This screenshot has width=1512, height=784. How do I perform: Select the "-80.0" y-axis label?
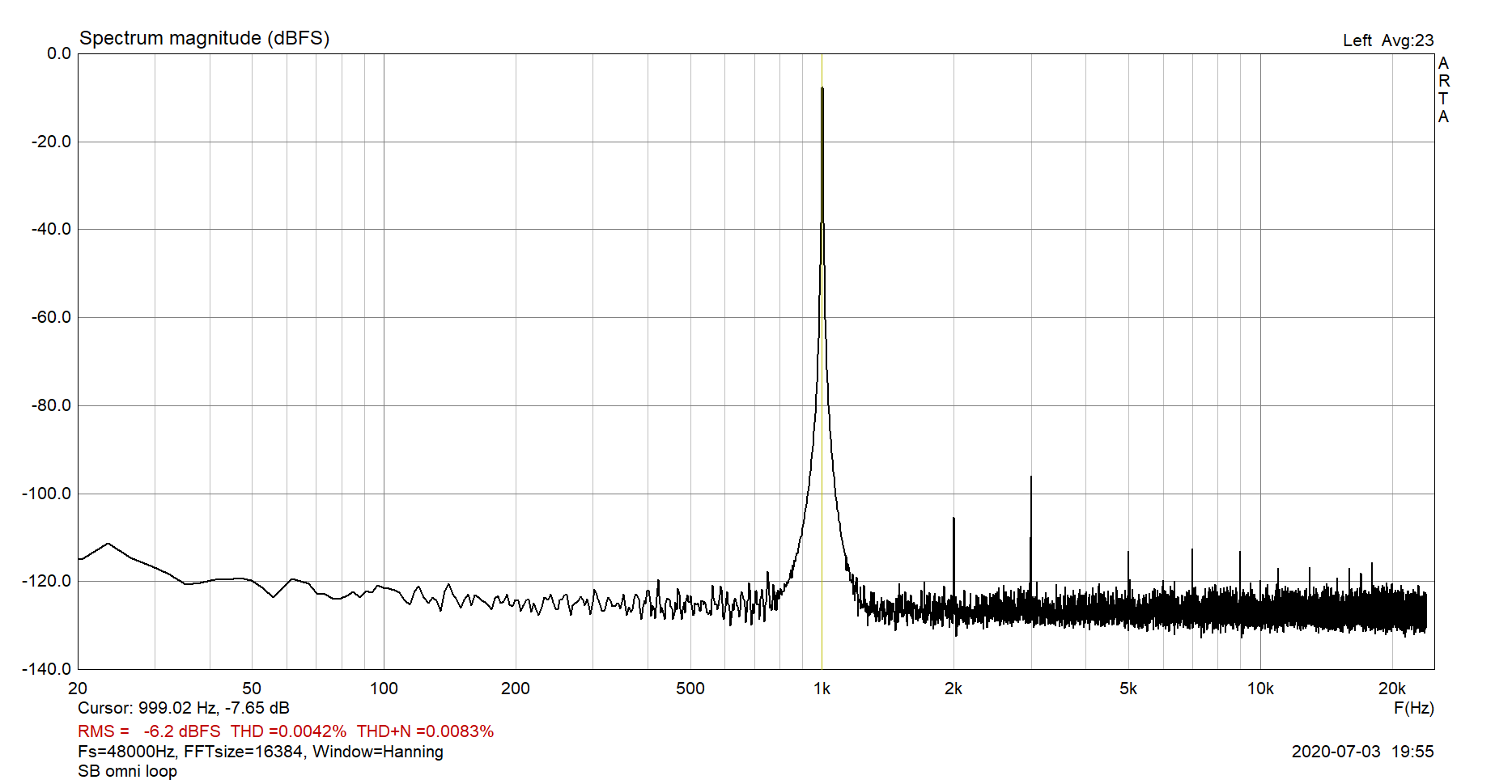(x=51, y=405)
